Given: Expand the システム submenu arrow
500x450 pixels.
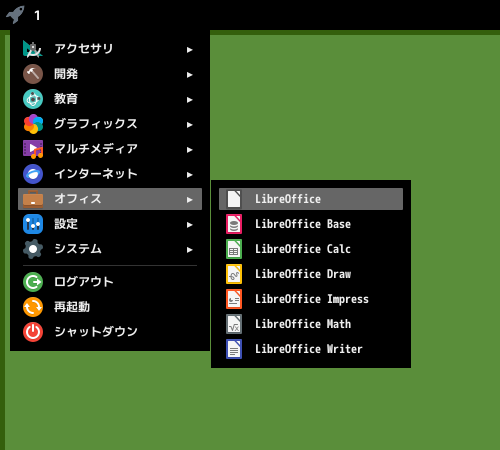Looking at the screenshot, I should (189, 250).
